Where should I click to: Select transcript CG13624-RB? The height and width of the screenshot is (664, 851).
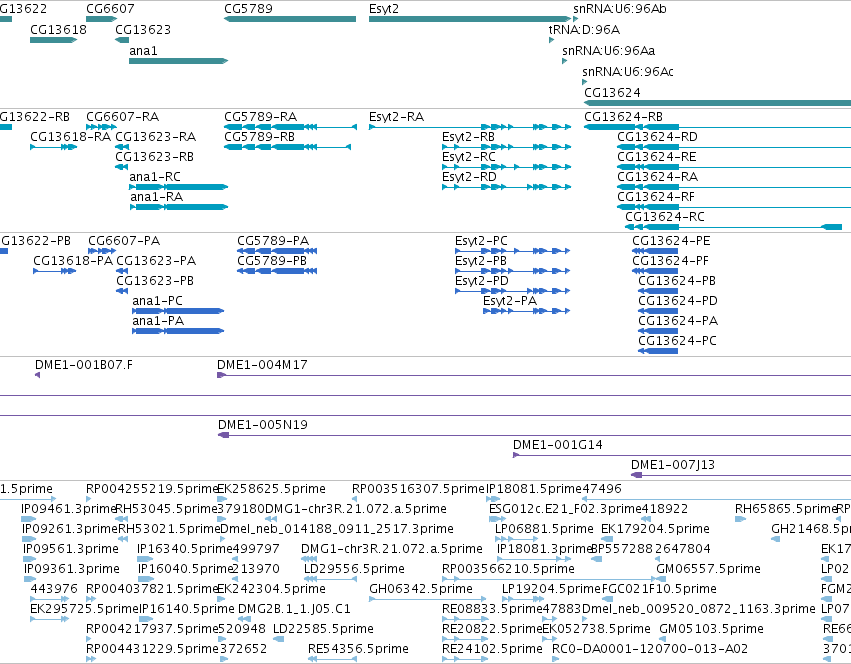pos(624,117)
